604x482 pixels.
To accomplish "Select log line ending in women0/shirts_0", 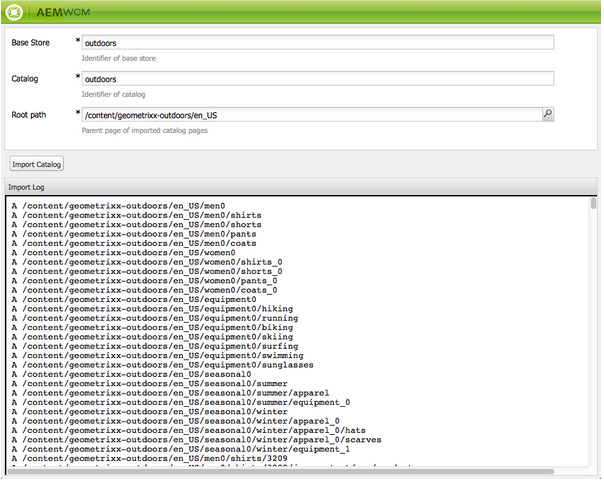I will click(x=147, y=262).
